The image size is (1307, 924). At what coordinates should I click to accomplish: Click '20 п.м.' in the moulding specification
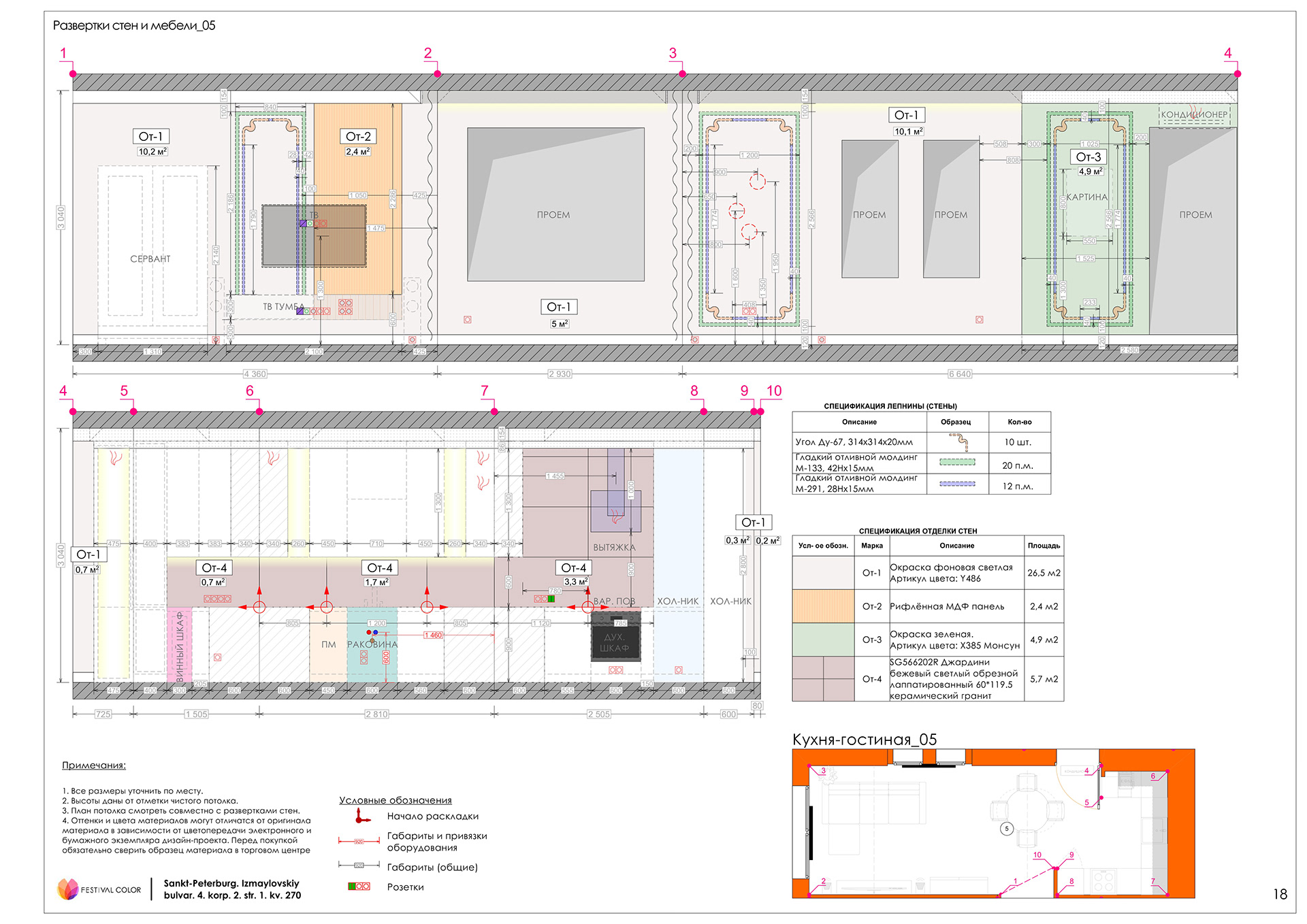click(x=1018, y=465)
